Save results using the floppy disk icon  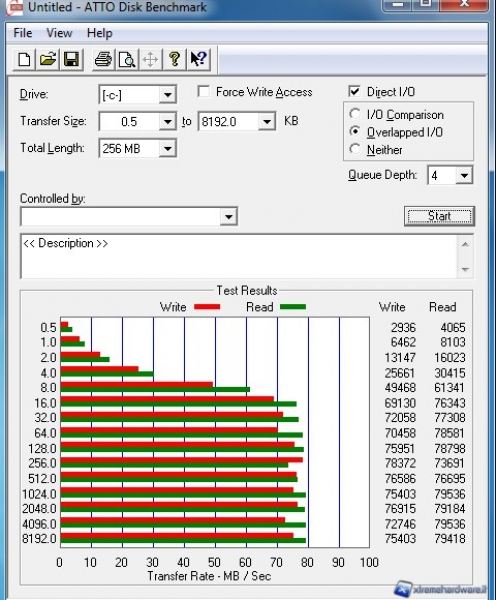[x=72, y=59]
